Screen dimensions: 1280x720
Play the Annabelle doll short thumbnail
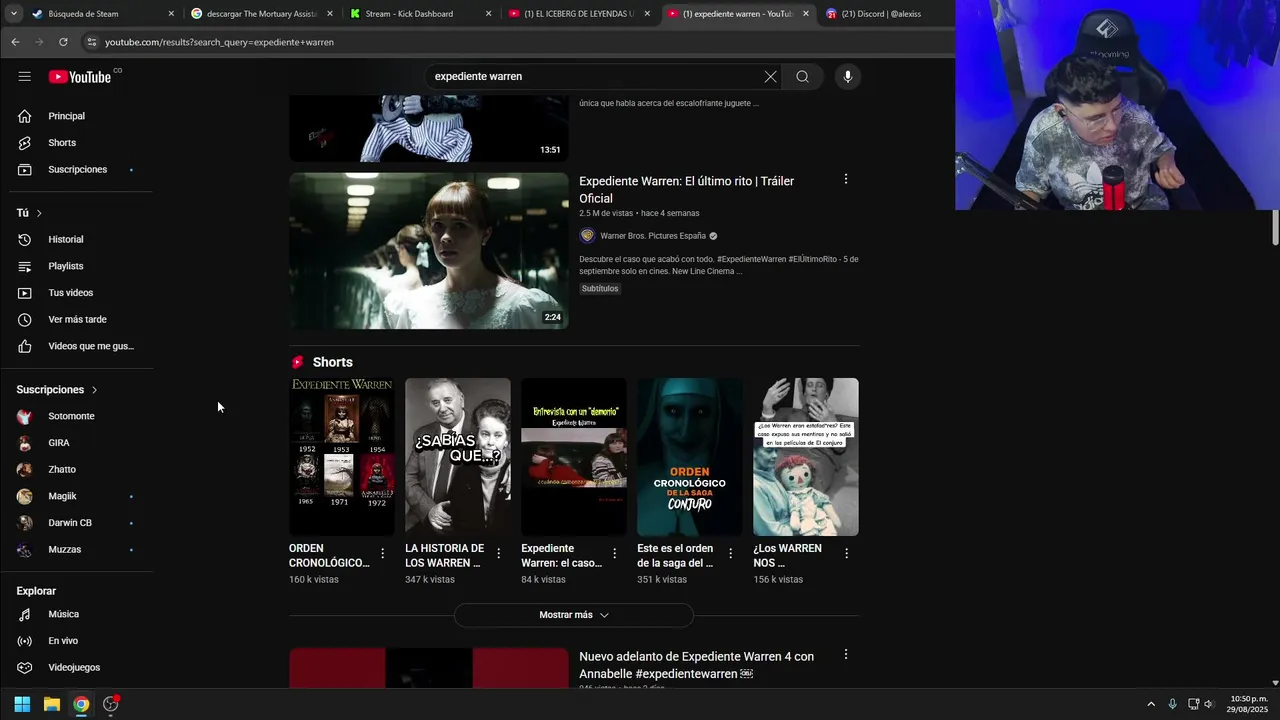coord(806,457)
